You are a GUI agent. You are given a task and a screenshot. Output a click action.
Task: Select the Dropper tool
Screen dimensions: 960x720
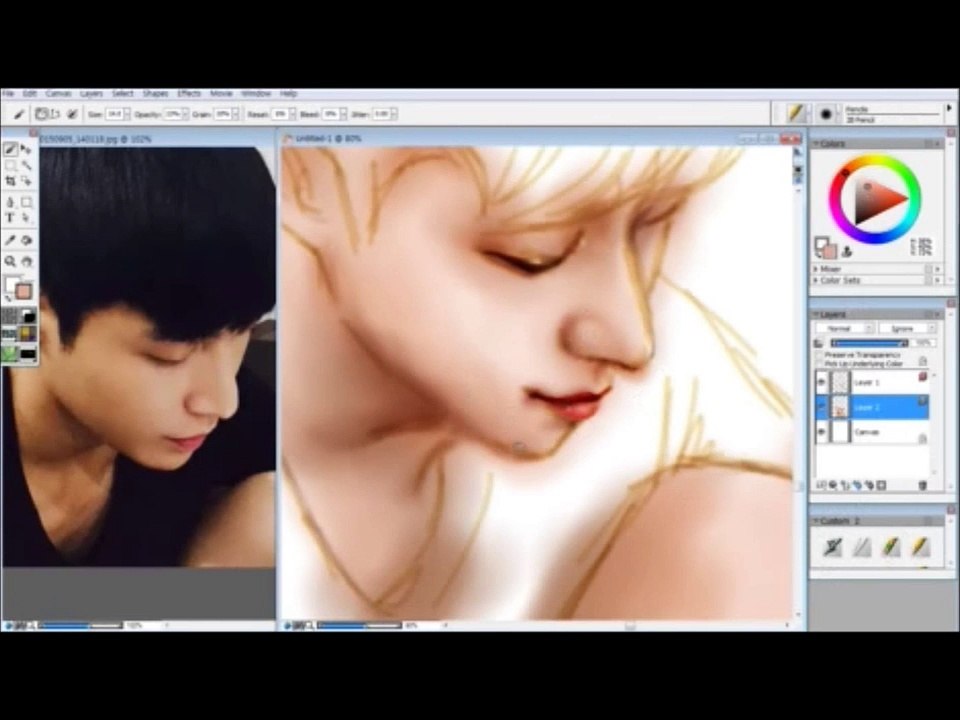pos(10,240)
